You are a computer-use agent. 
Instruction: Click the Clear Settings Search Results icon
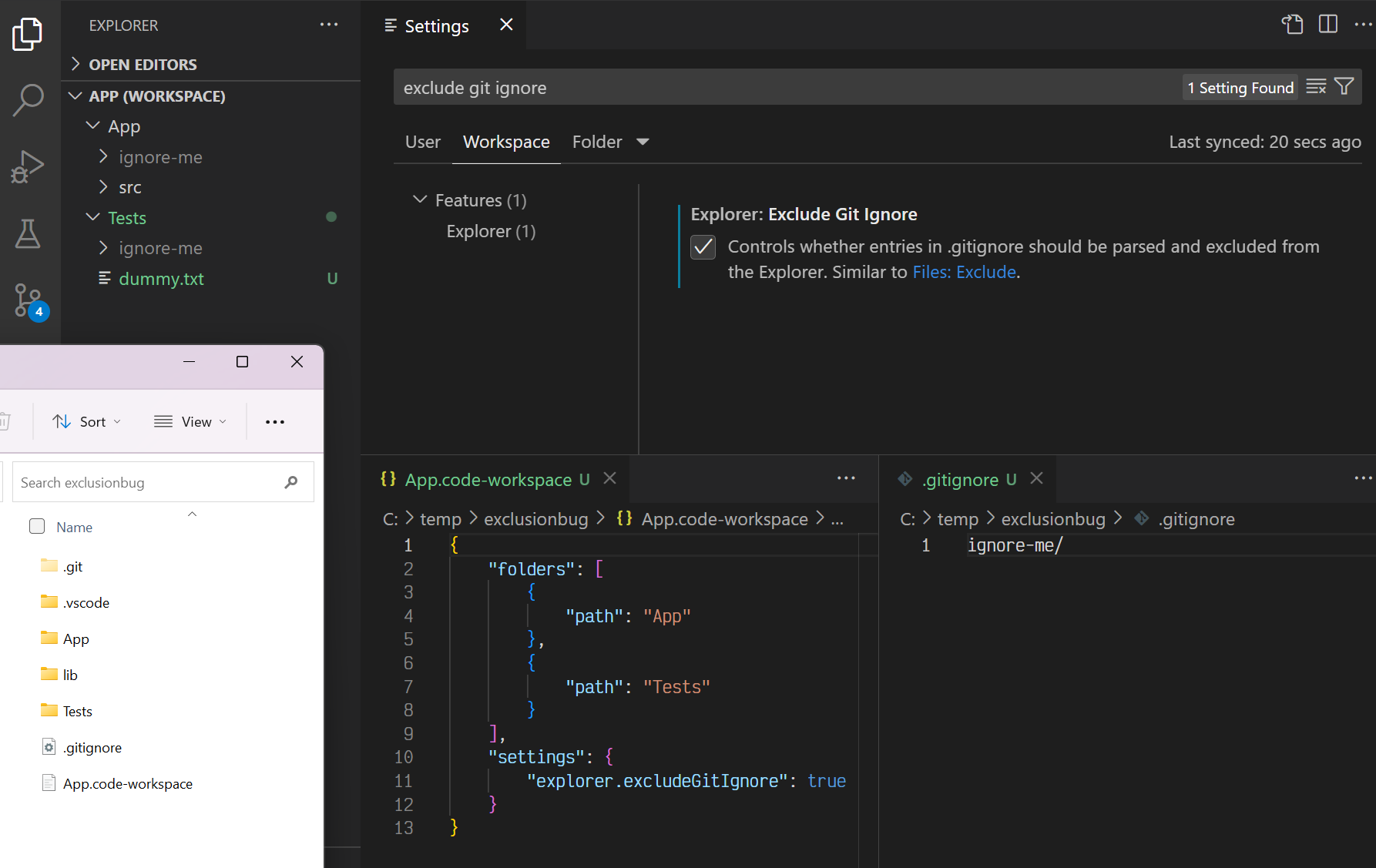click(x=1316, y=86)
